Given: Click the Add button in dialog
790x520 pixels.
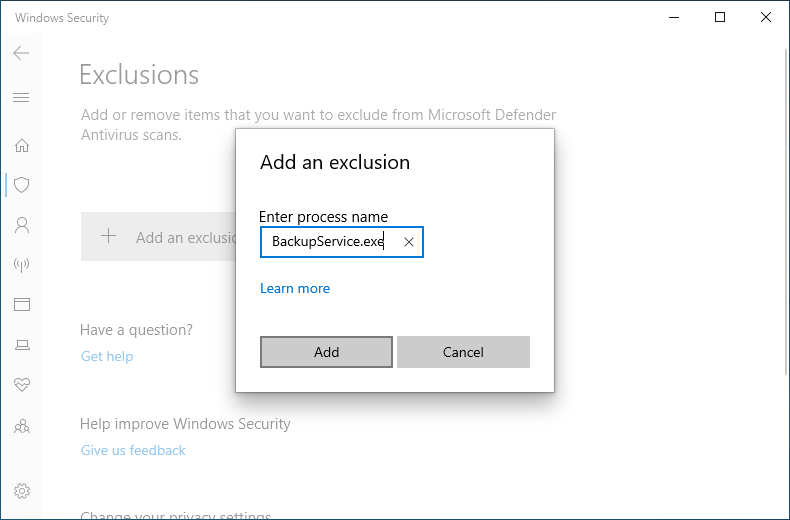Looking at the screenshot, I should click(x=326, y=352).
